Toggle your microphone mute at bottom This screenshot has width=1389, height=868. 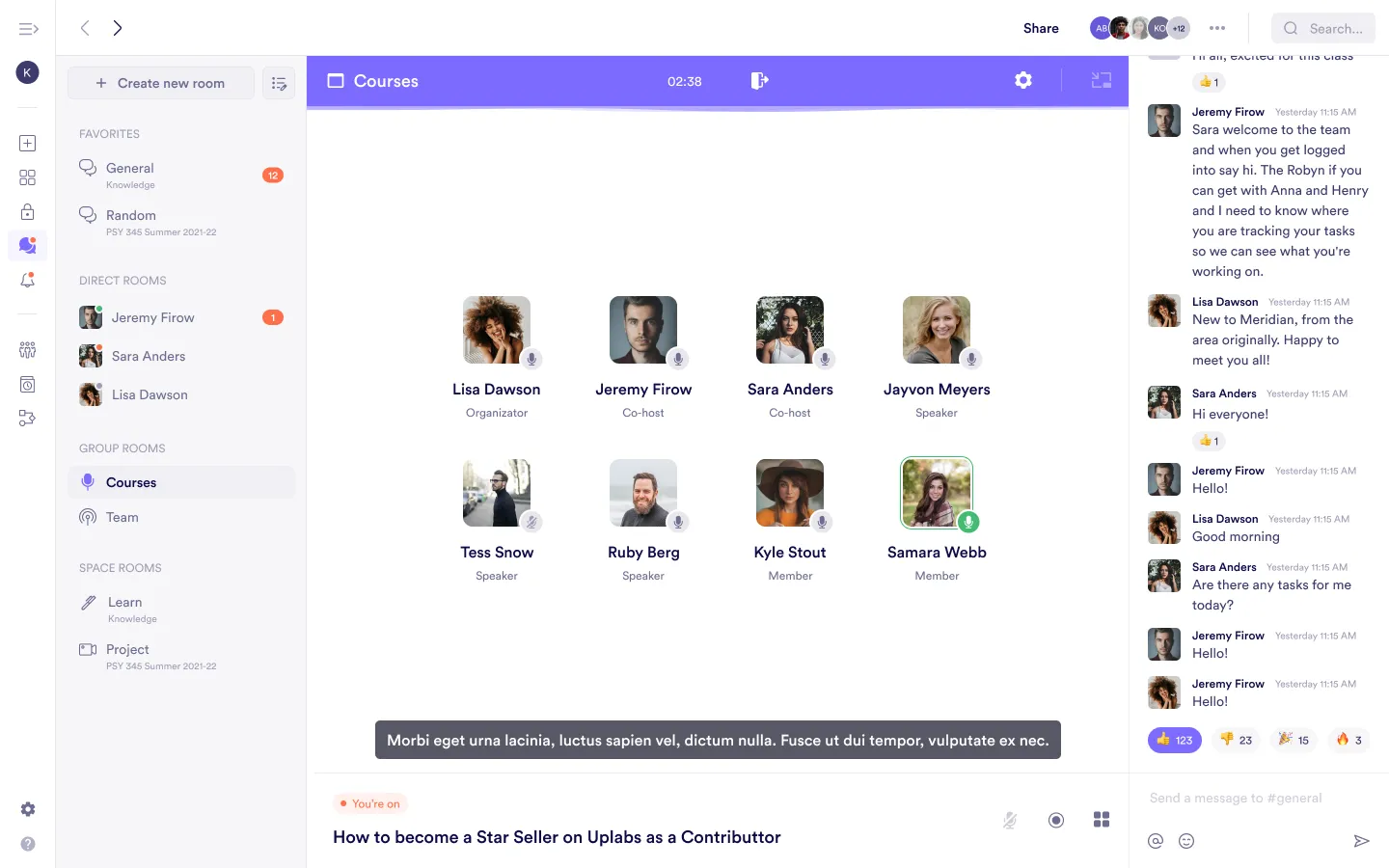coord(1010,820)
